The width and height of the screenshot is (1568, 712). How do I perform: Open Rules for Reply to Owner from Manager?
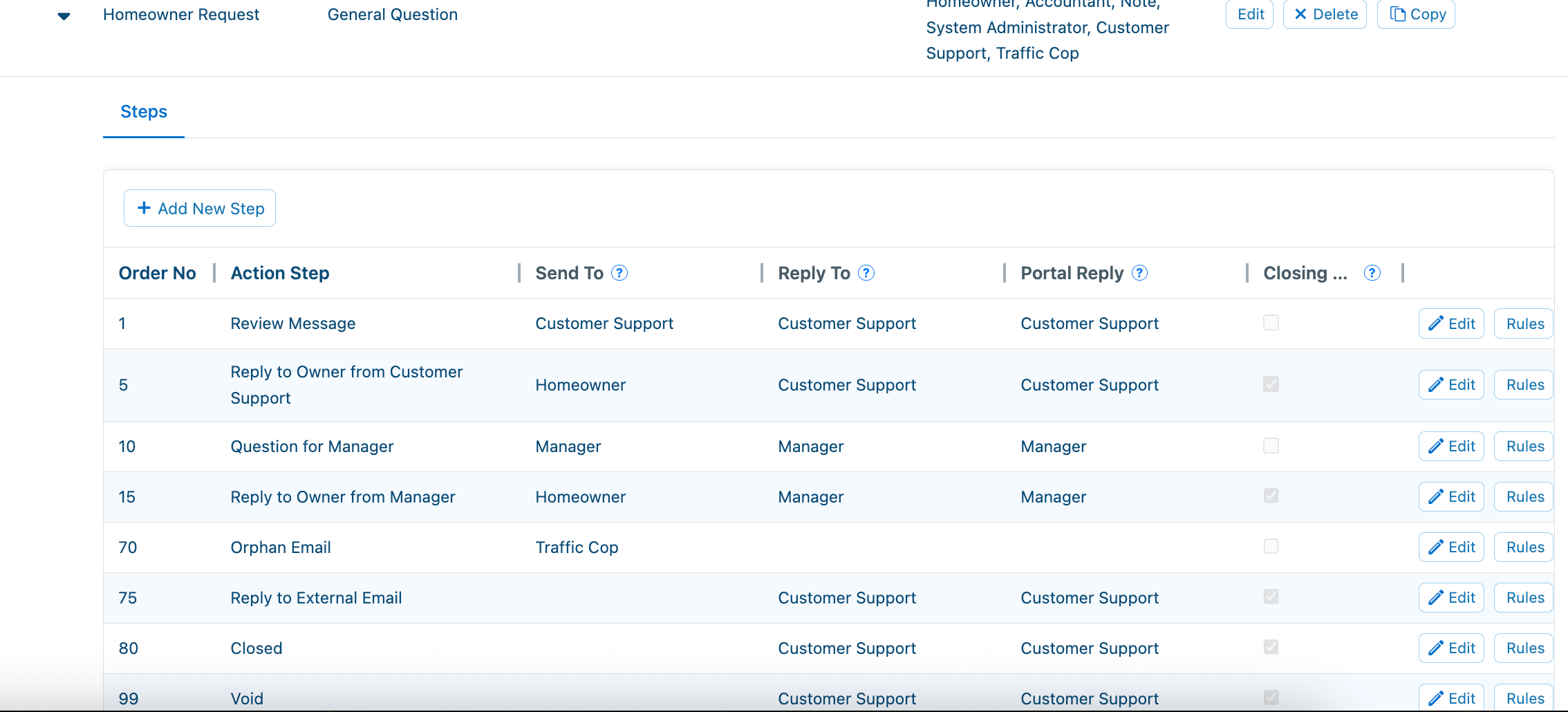point(1524,497)
